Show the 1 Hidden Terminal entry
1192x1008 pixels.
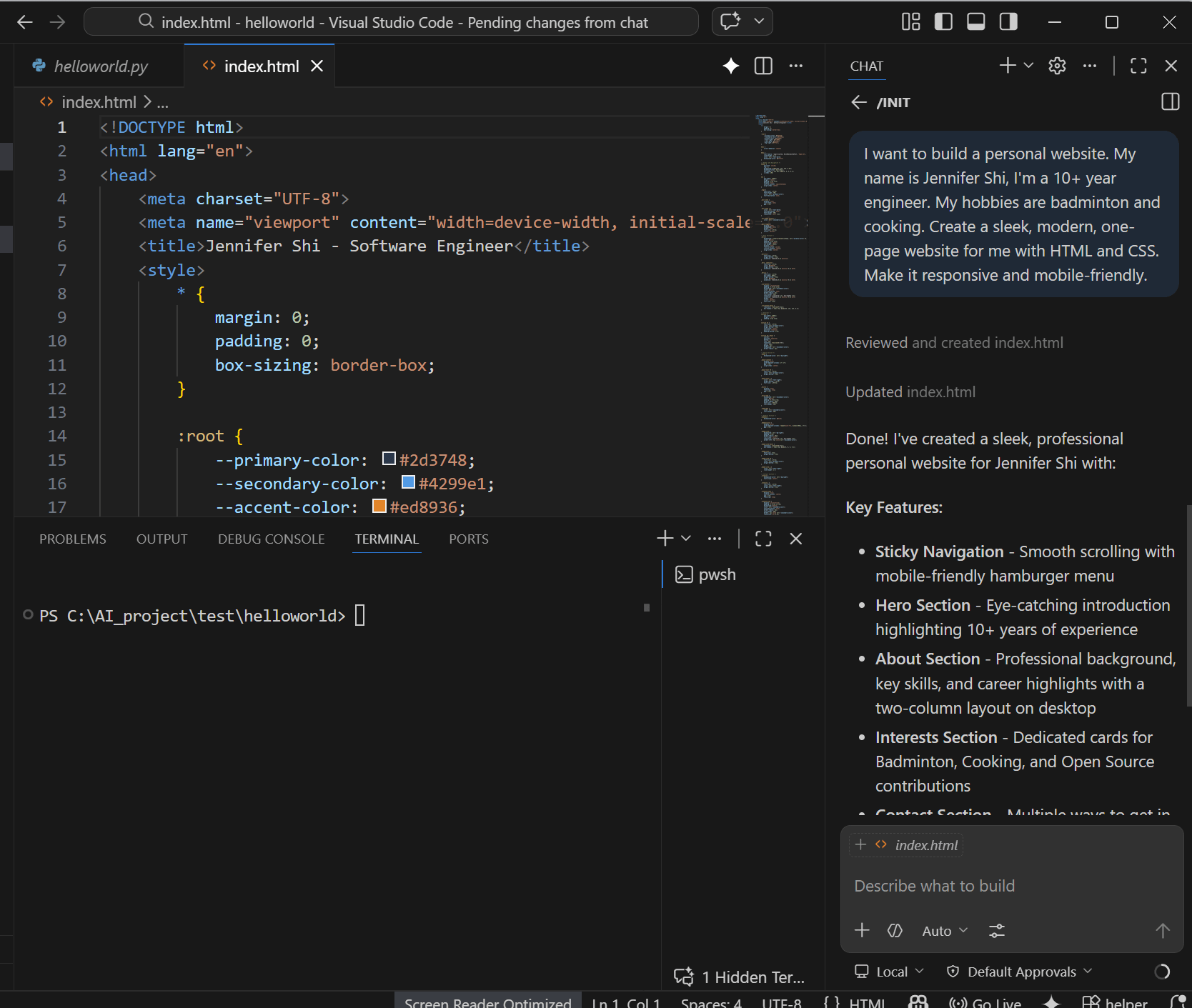click(740, 977)
